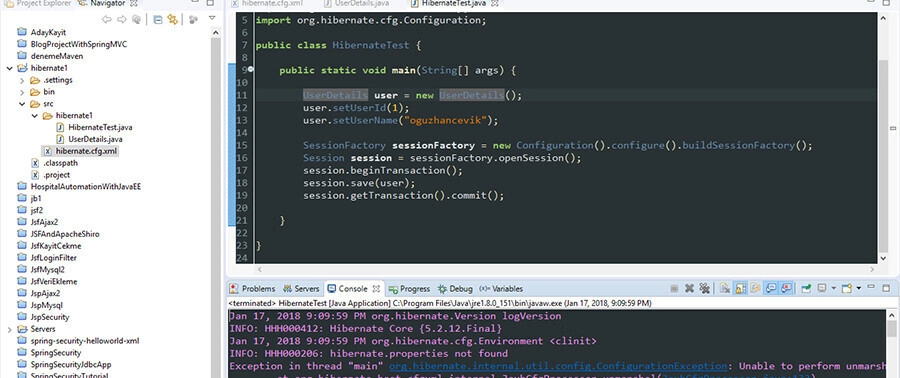Open the ConfigurationException link in Console
900x378 pixels.
coord(558,366)
